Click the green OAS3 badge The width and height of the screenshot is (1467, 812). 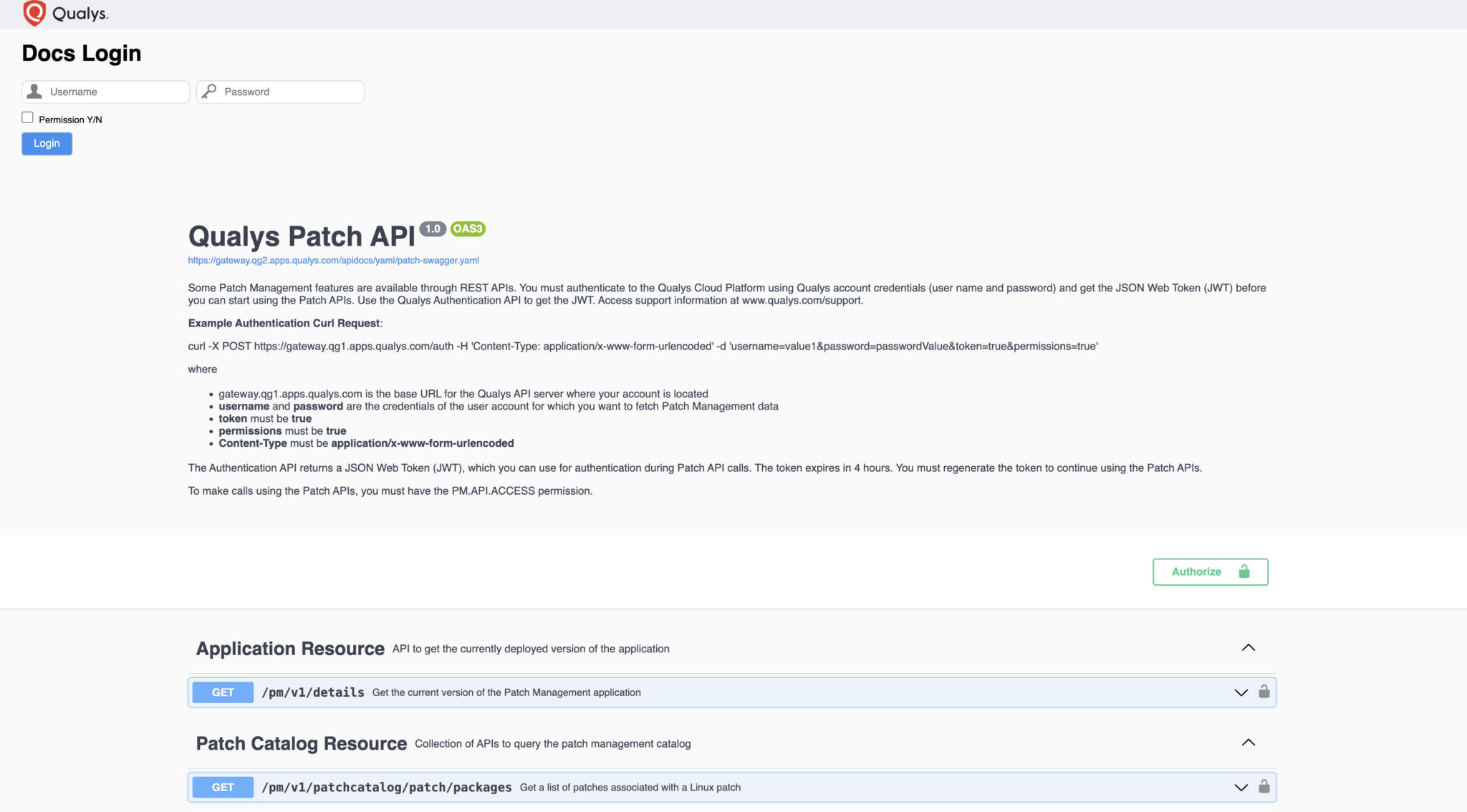467,229
